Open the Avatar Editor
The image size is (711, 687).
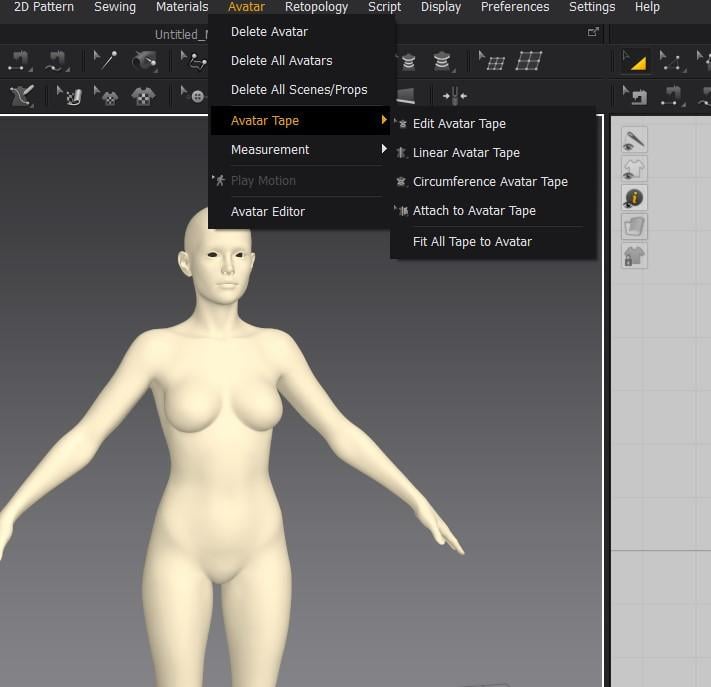click(299, 212)
